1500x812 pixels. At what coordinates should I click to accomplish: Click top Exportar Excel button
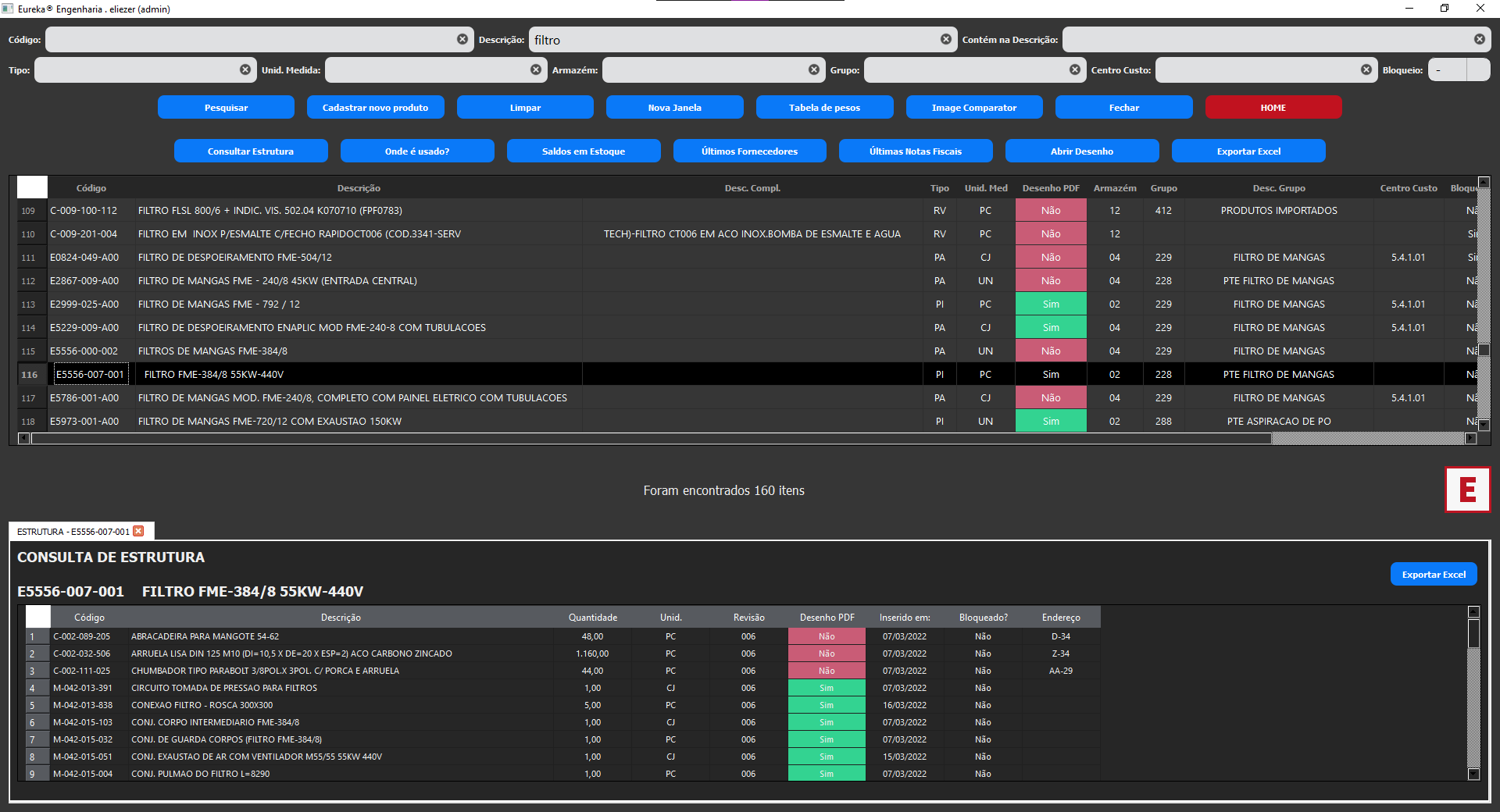click(1248, 151)
